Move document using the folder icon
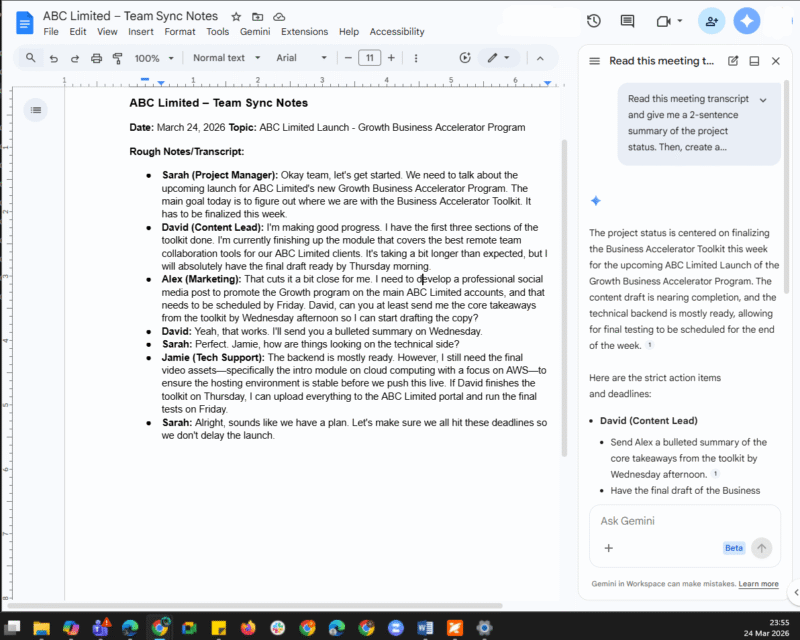This screenshot has height=640, width=800. click(258, 17)
